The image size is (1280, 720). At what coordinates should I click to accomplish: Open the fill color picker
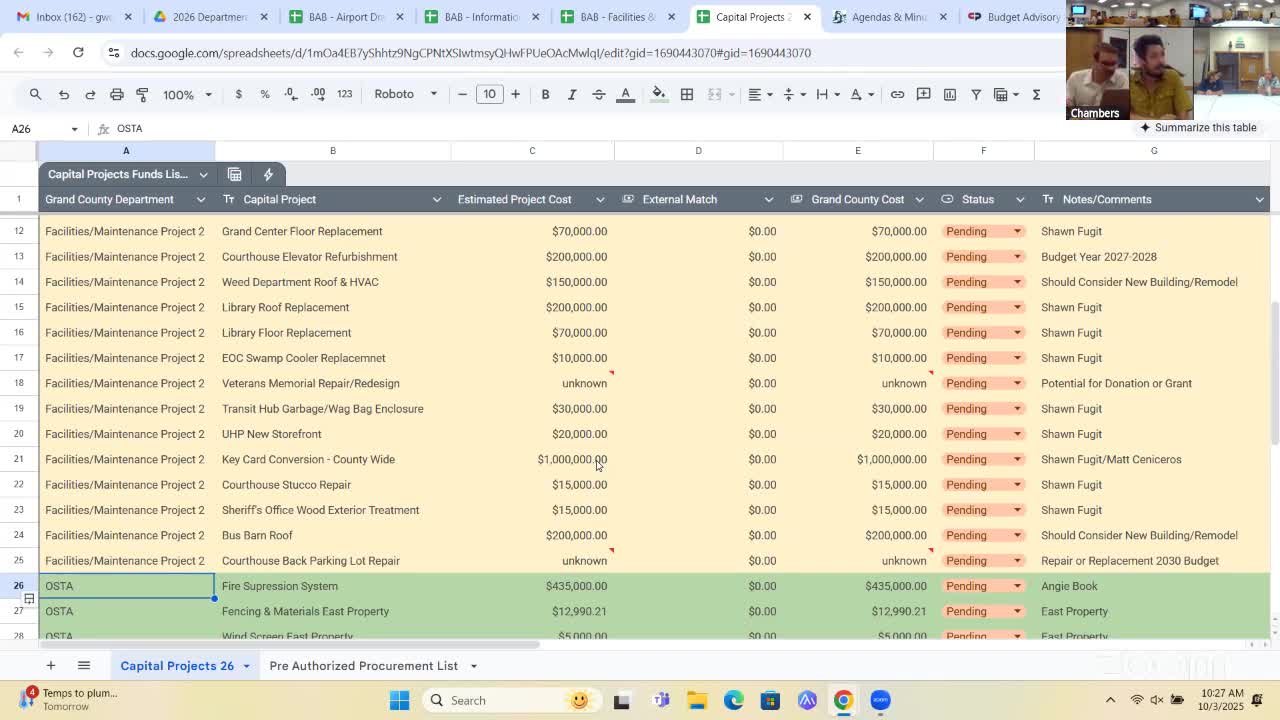658,94
